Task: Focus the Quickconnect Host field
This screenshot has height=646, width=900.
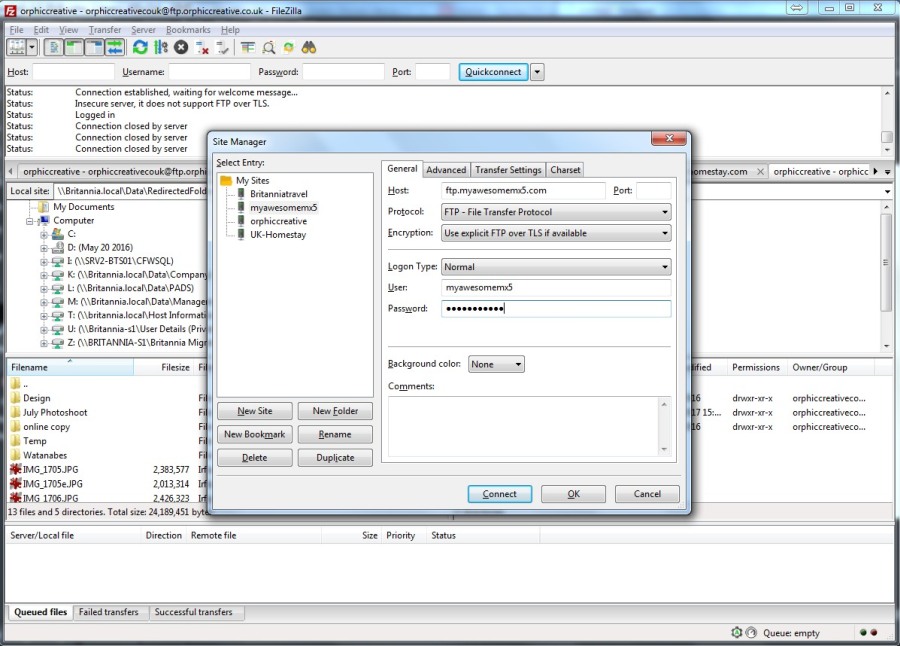Action: pyautogui.click(x=73, y=72)
